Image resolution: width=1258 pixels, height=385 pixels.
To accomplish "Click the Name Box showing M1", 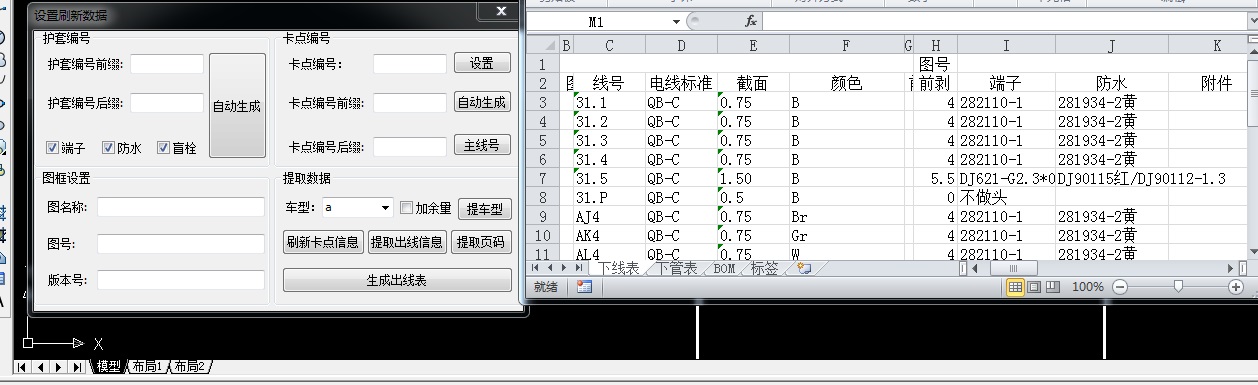I will click(597, 21).
